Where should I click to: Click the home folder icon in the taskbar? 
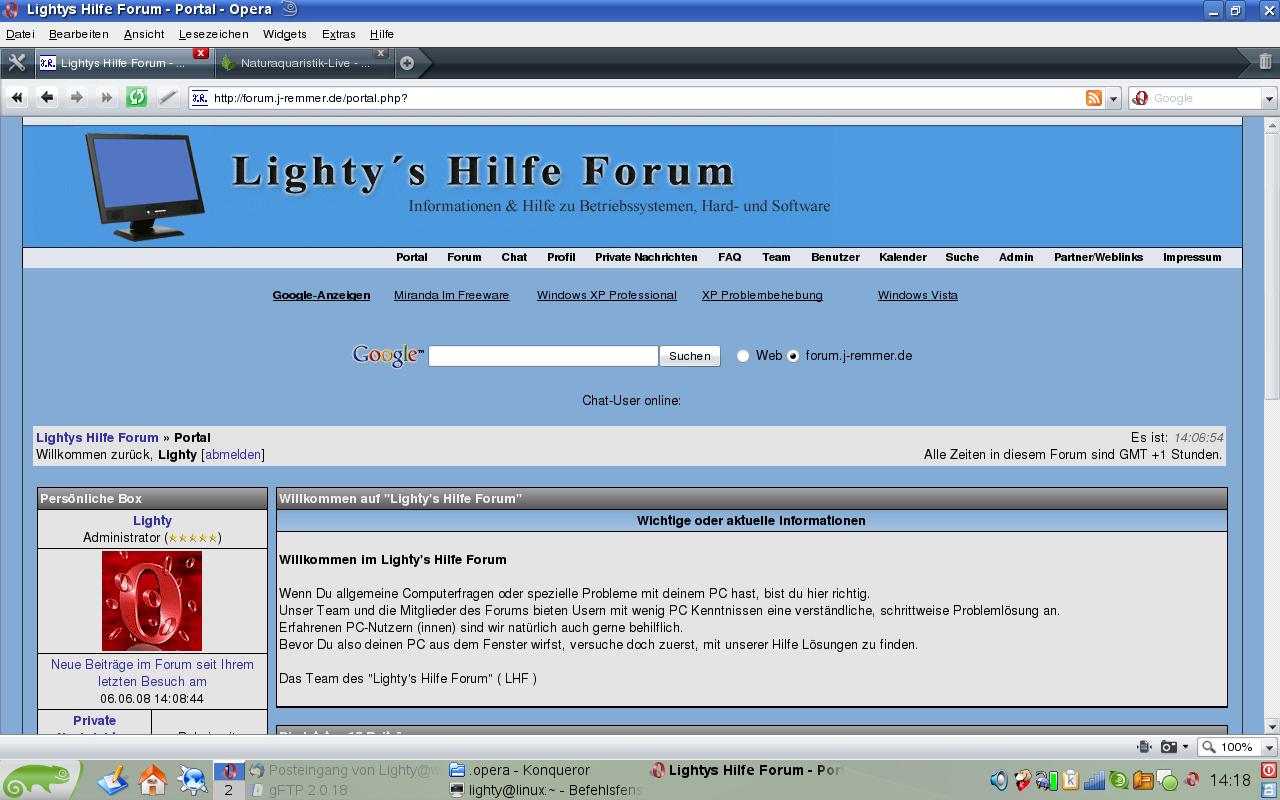(153, 779)
